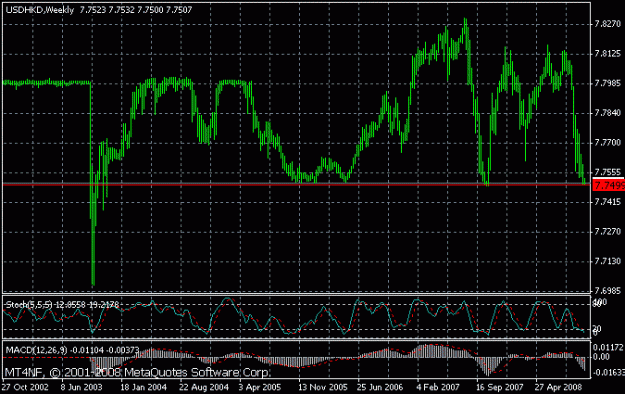Click the 7.7130 price scale label
This screenshot has height=394, width=625.
click(608, 261)
